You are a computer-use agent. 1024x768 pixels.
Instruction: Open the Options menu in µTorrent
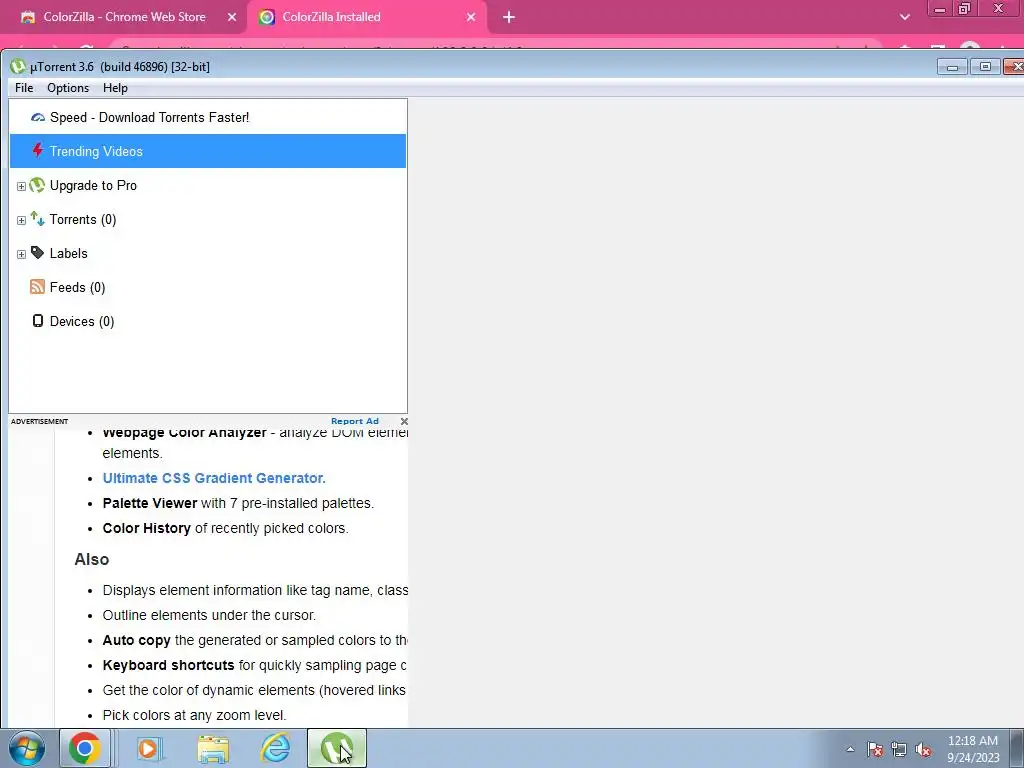(x=68, y=88)
